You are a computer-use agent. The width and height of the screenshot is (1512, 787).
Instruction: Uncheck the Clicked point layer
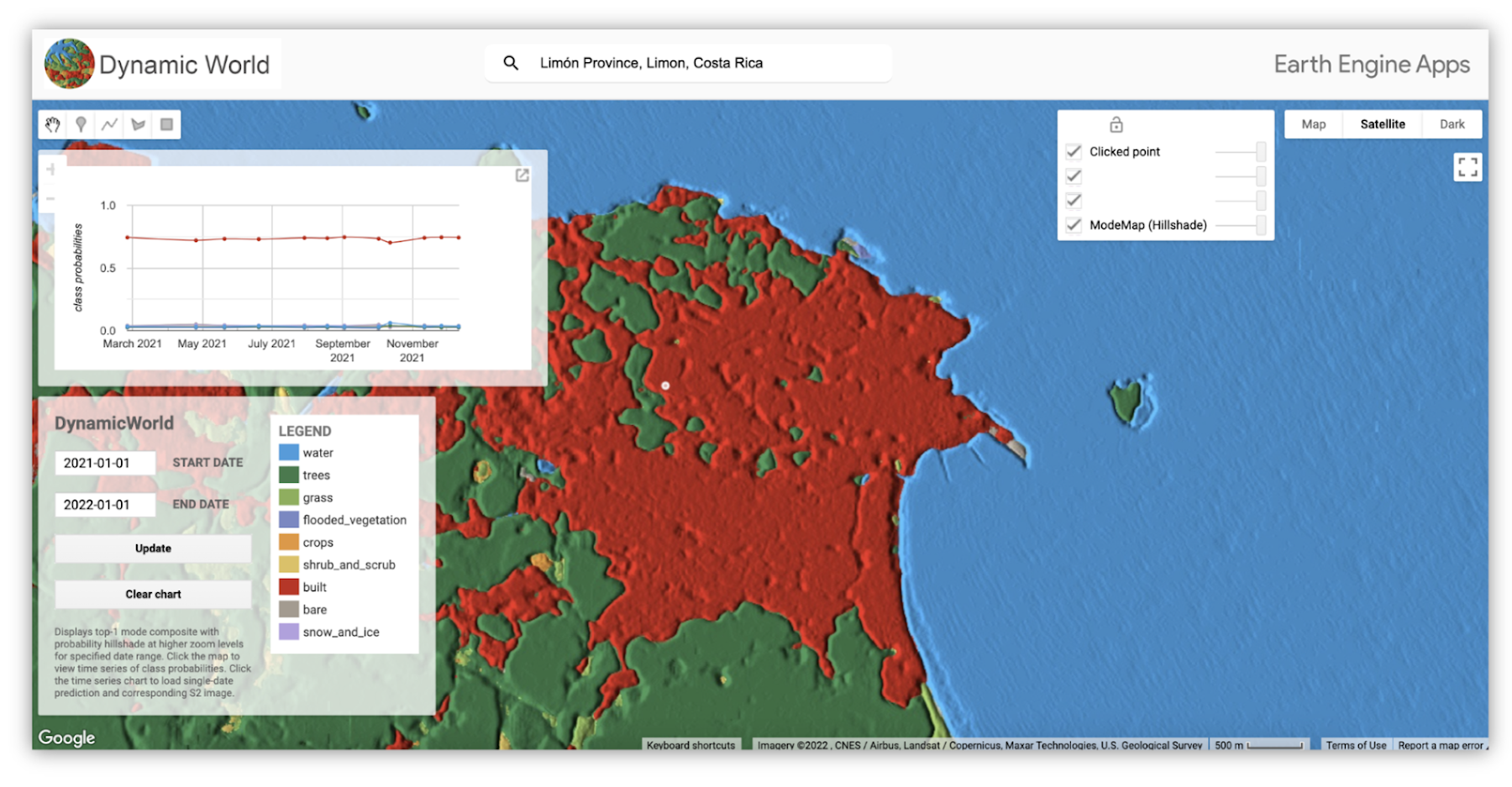(x=1074, y=151)
